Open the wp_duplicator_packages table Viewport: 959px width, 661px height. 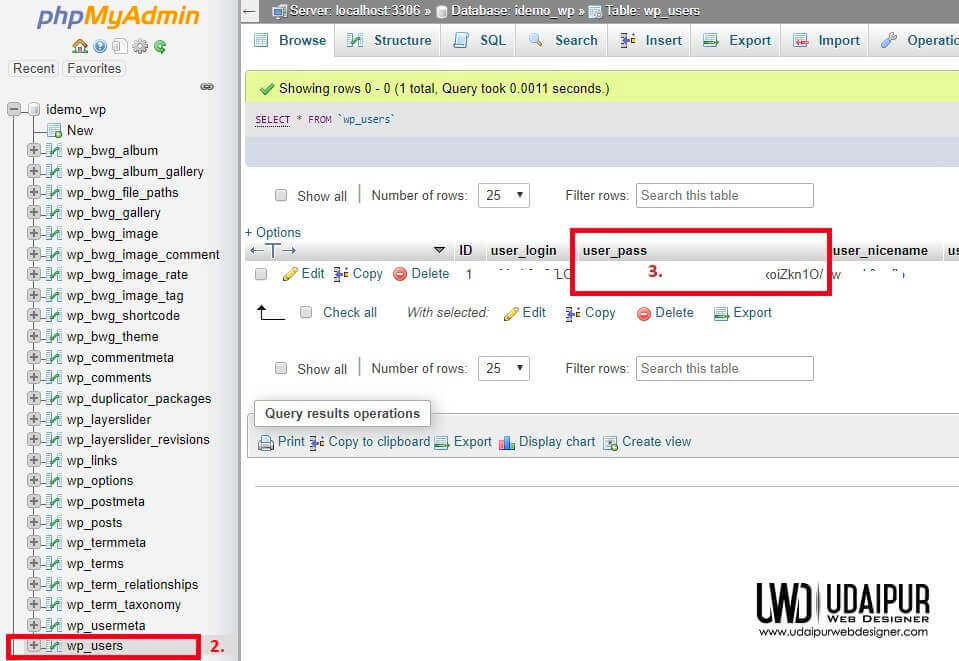click(139, 399)
